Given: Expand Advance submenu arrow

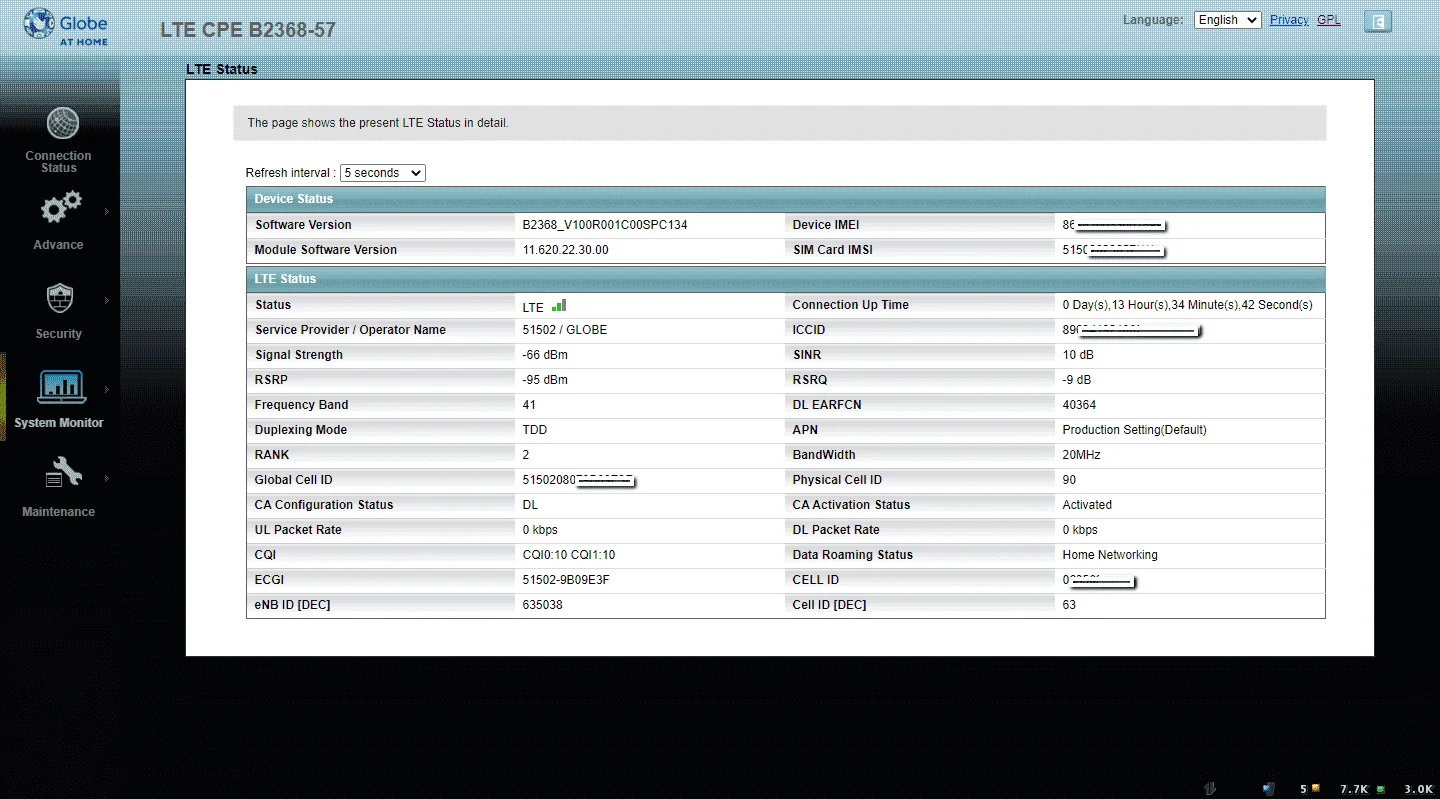Looking at the screenshot, I should [107, 211].
